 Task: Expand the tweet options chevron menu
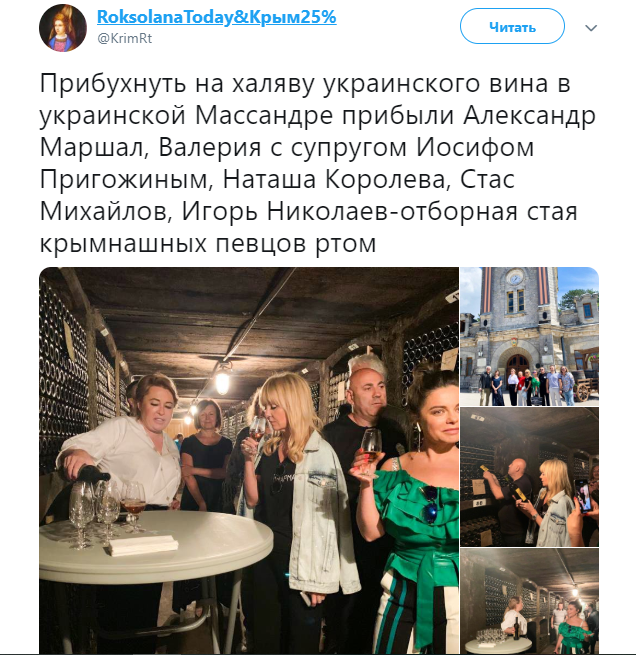pyautogui.click(x=590, y=28)
